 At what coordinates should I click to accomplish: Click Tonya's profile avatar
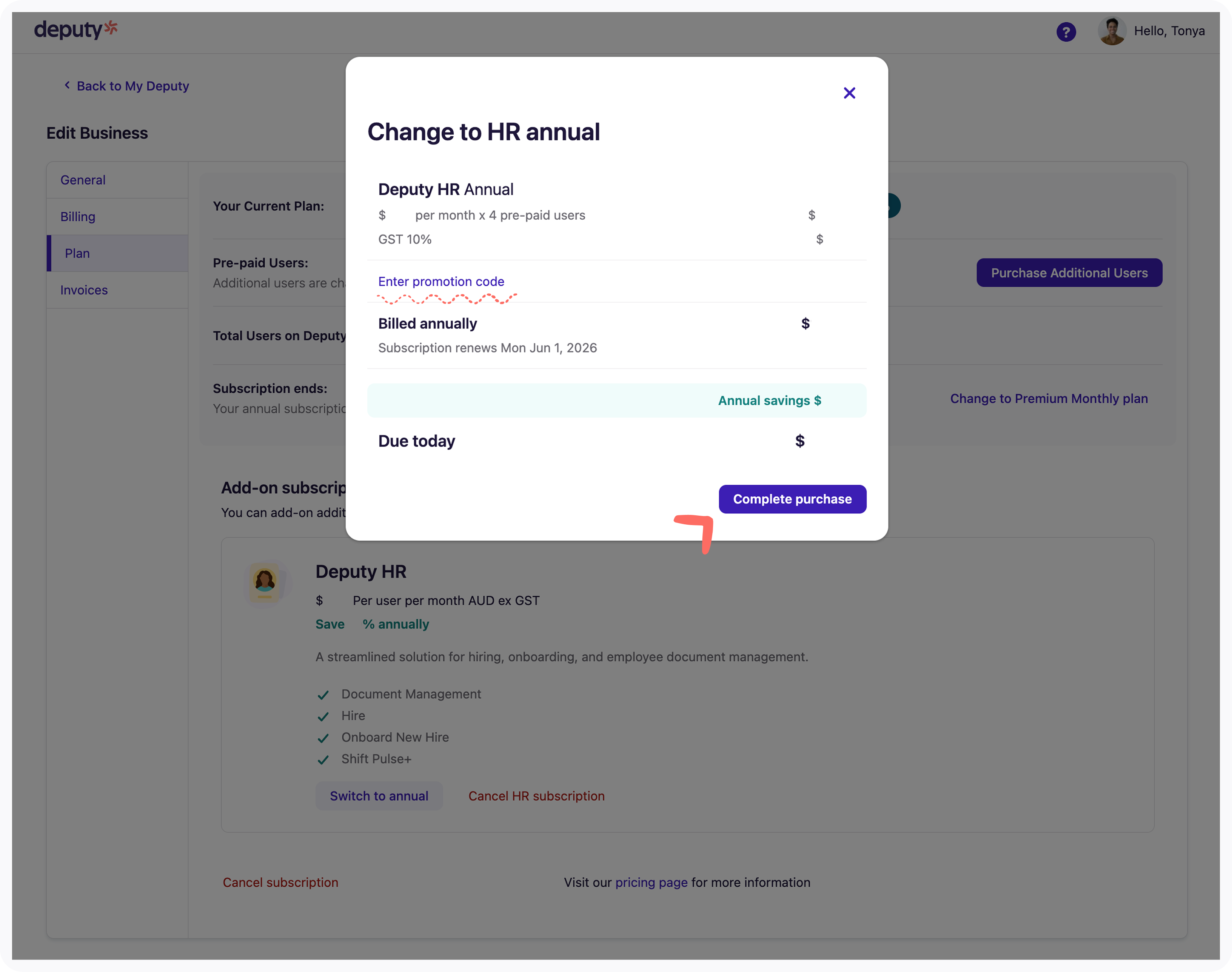[1111, 31]
